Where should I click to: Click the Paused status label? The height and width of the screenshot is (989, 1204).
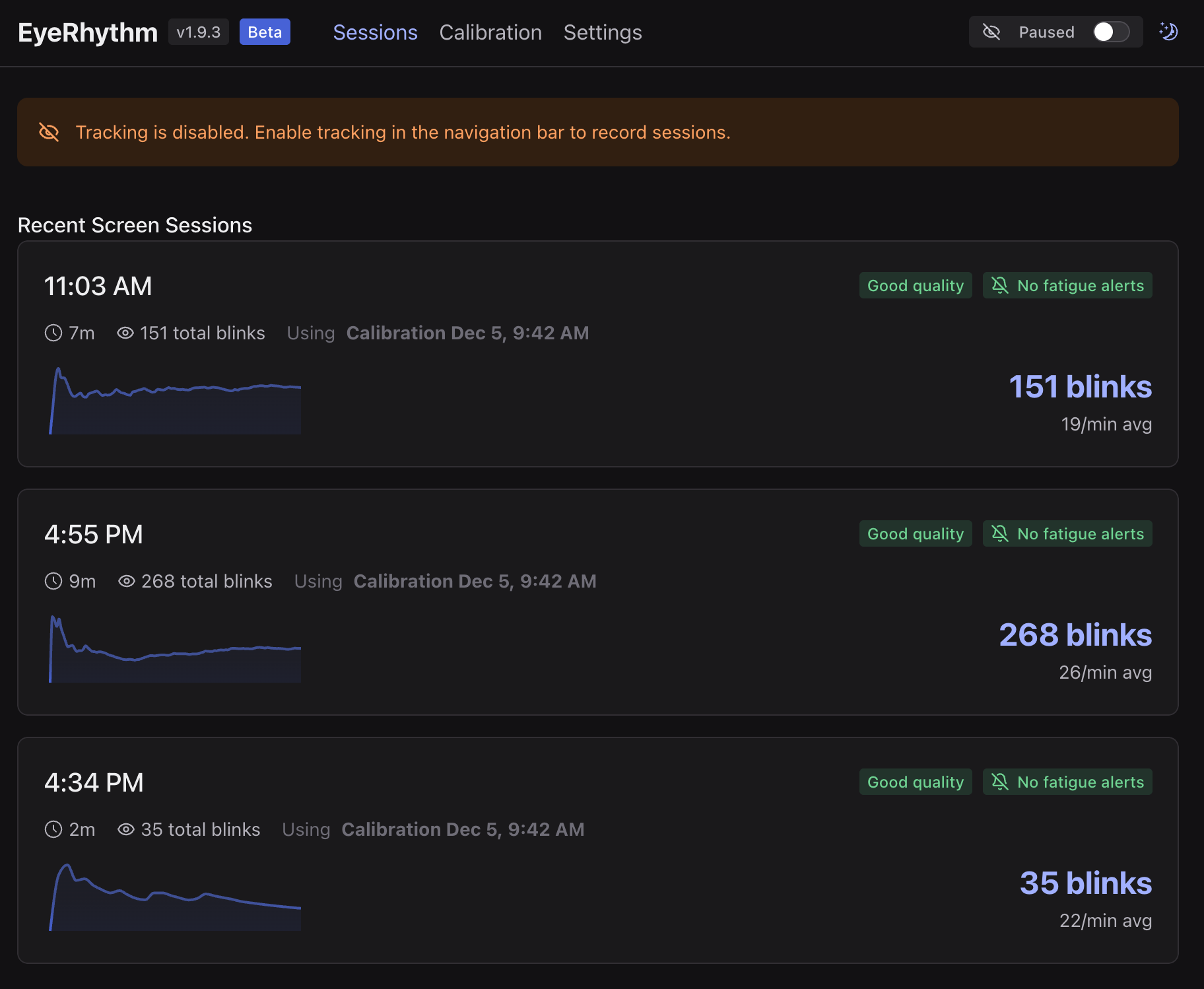(1046, 32)
